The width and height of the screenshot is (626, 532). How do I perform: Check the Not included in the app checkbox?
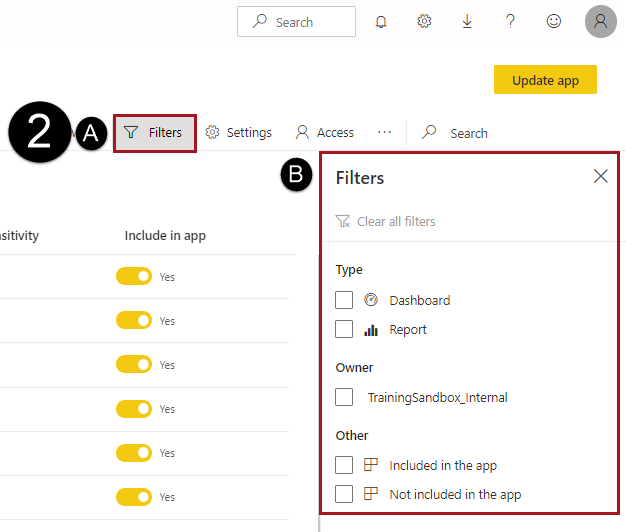tap(344, 494)
